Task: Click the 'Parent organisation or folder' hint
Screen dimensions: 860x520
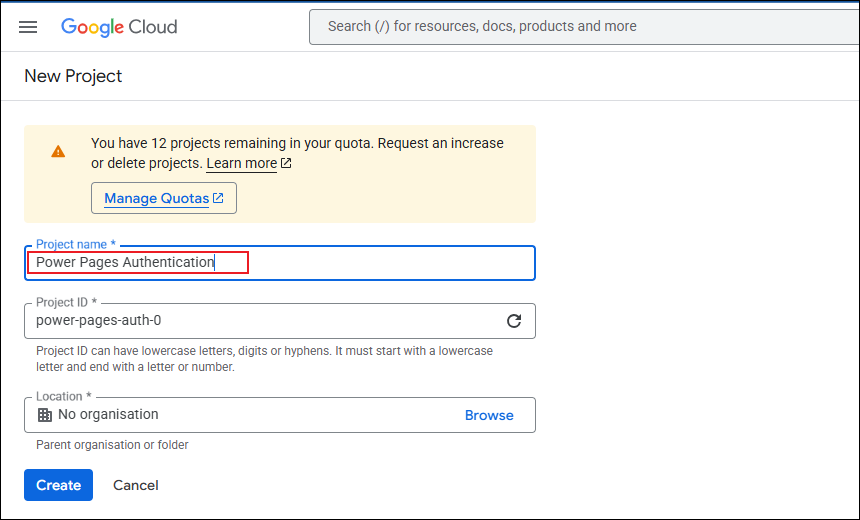Action: point(112,445)
